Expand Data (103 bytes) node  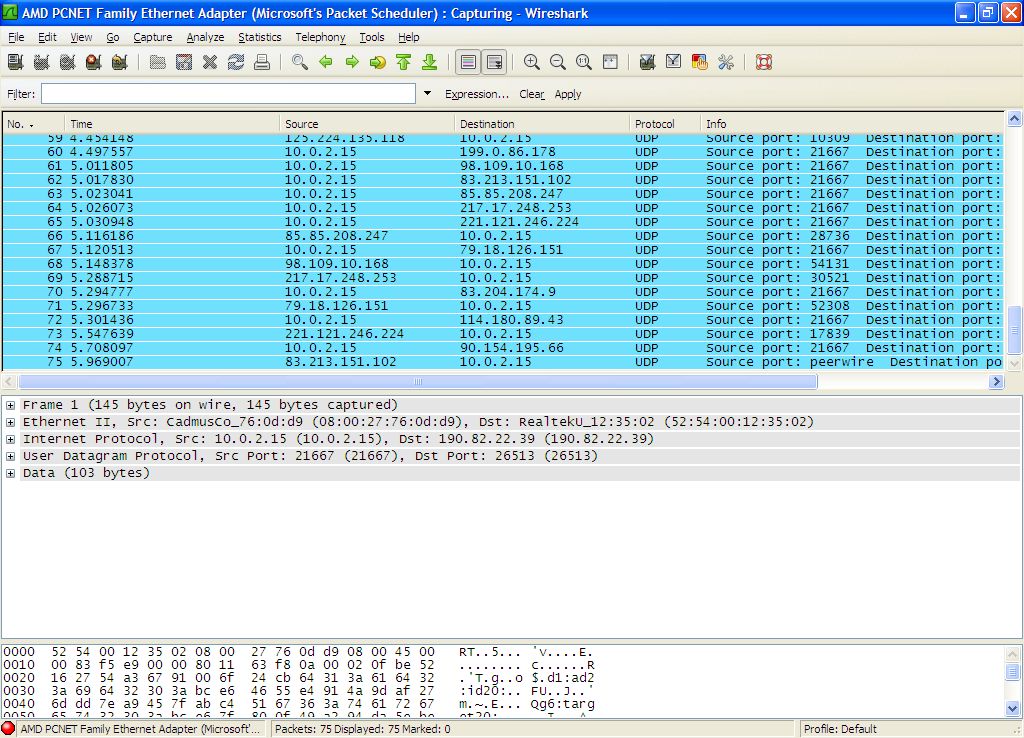pos(10,473)
